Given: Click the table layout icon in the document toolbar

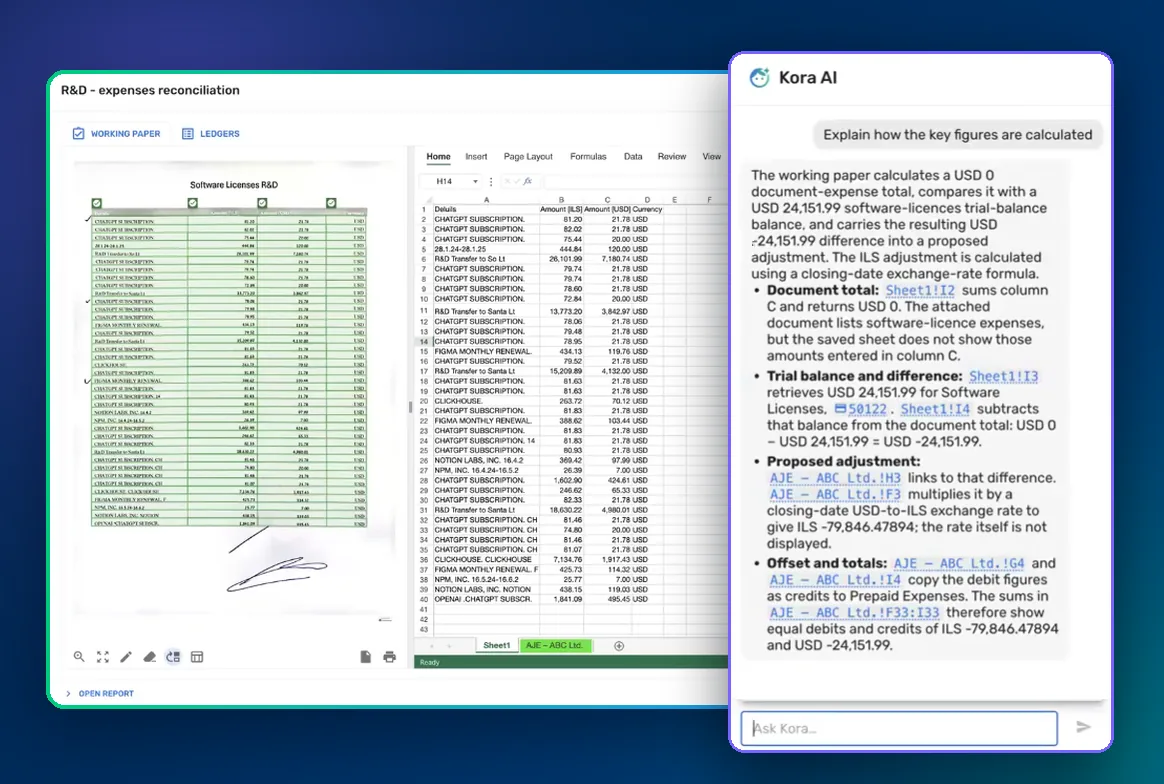Looking at the screenshot, I should tap(197, 657).
